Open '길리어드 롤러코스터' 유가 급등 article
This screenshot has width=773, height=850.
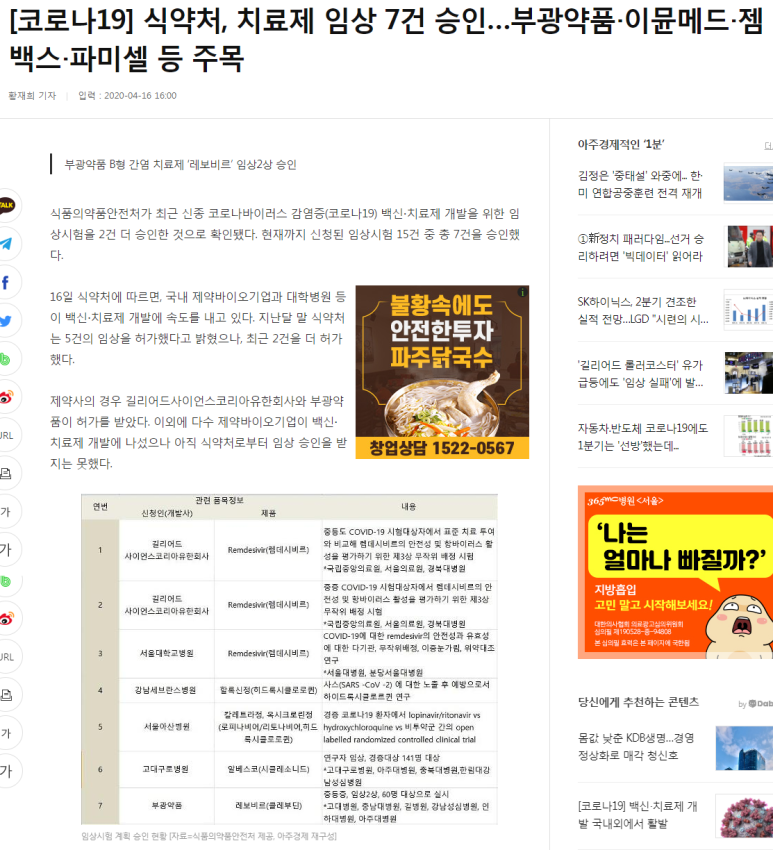pyautogui.click(x=640, y=374)
